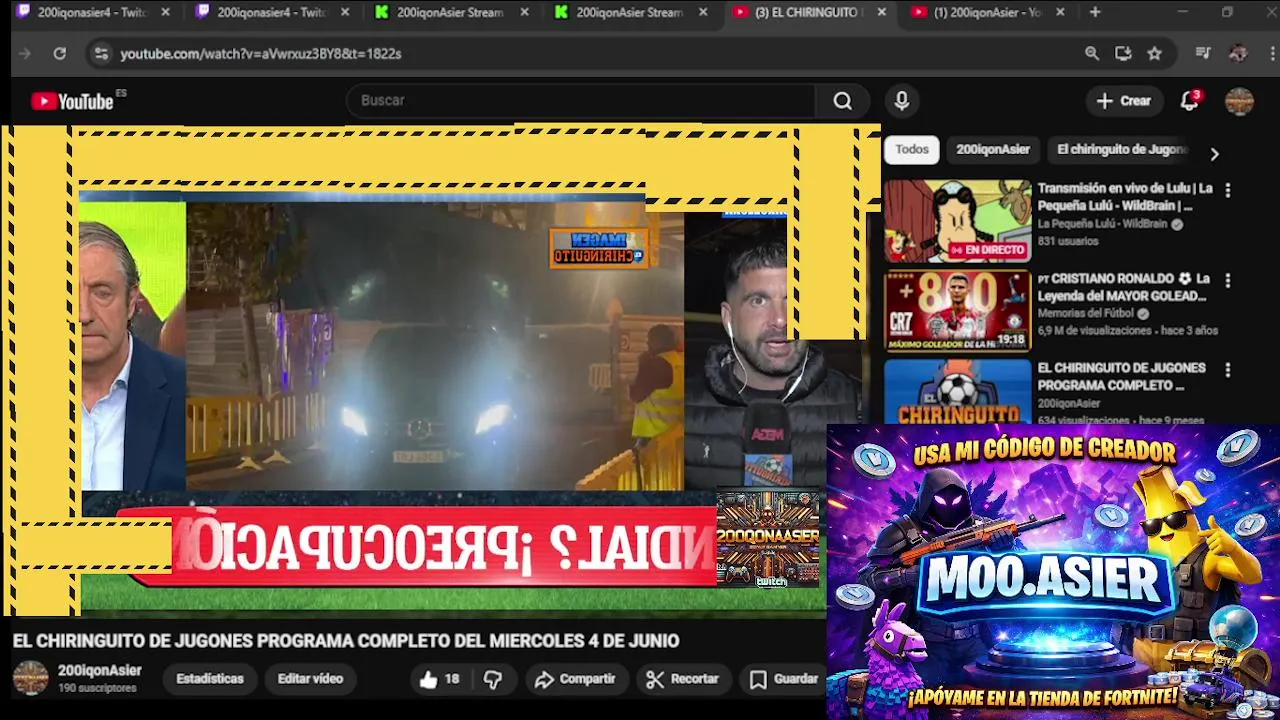This screenshot has height=720, width=1280.
Task: Click the 200iqonAsier channel avatar below video
Action: coord(30,678)
